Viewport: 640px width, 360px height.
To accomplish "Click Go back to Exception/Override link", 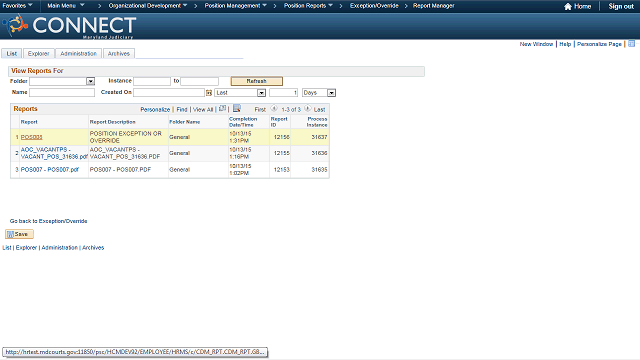I will pos(49,221).
